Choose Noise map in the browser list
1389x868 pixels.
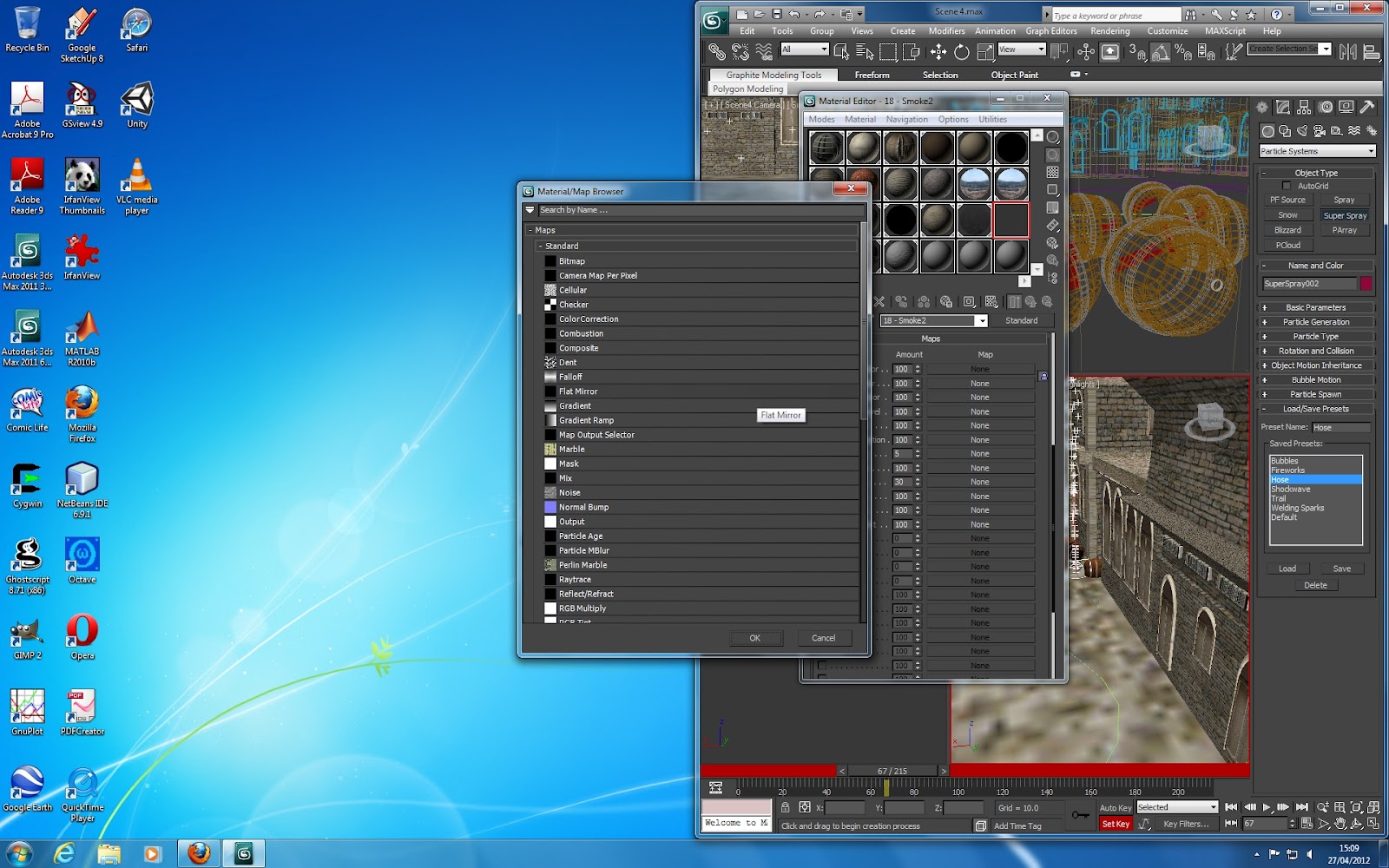click(x=569, y=493)
